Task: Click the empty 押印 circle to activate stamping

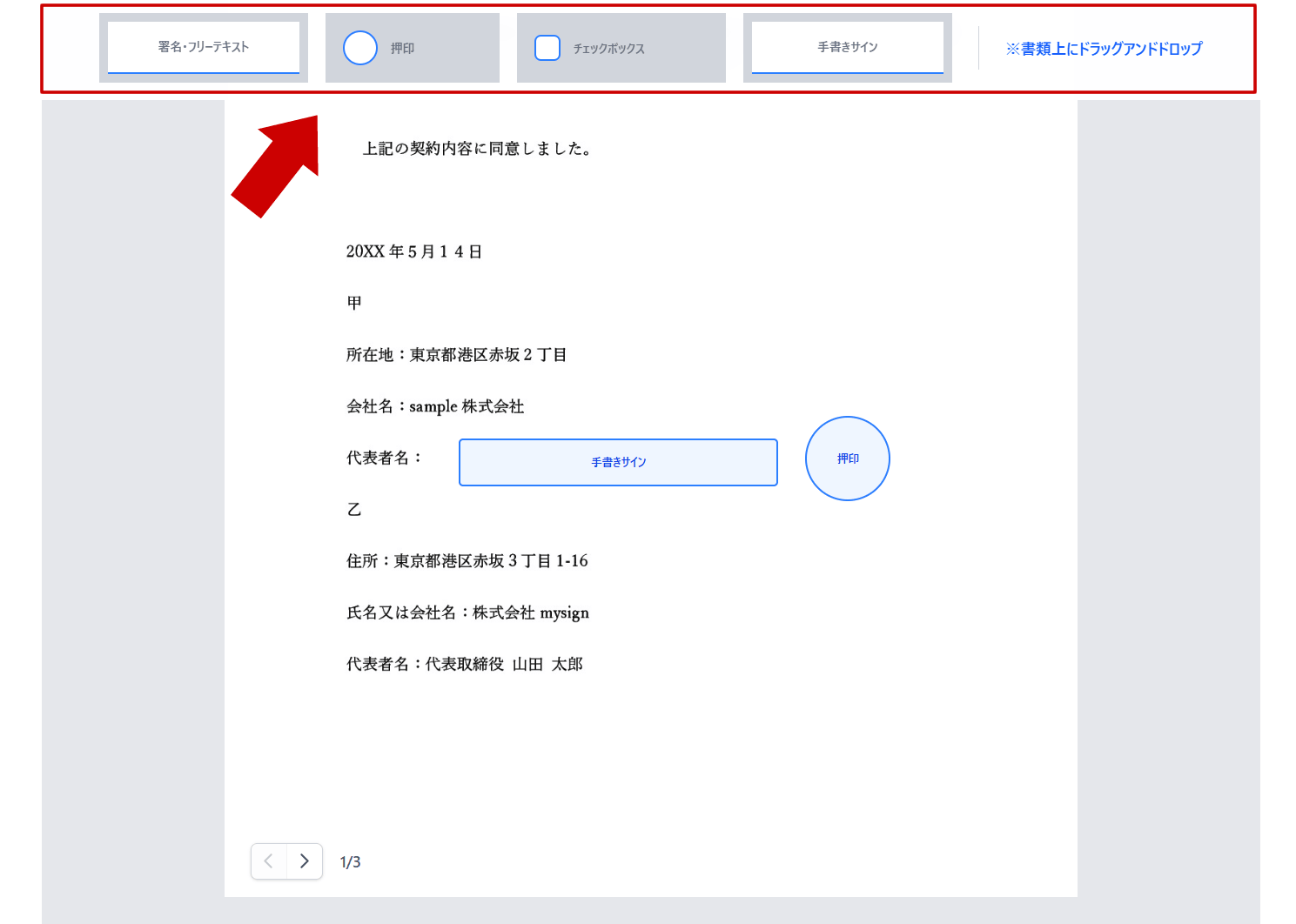Action: (x=359, y=48)
